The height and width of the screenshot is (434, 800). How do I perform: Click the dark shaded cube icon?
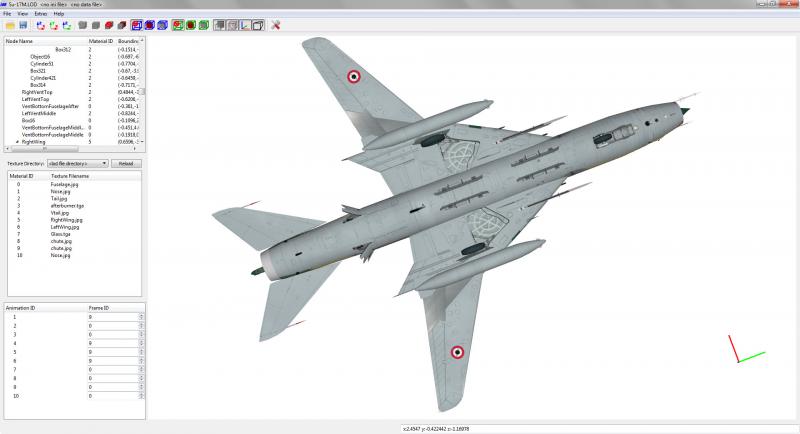(x=121, y=25)
